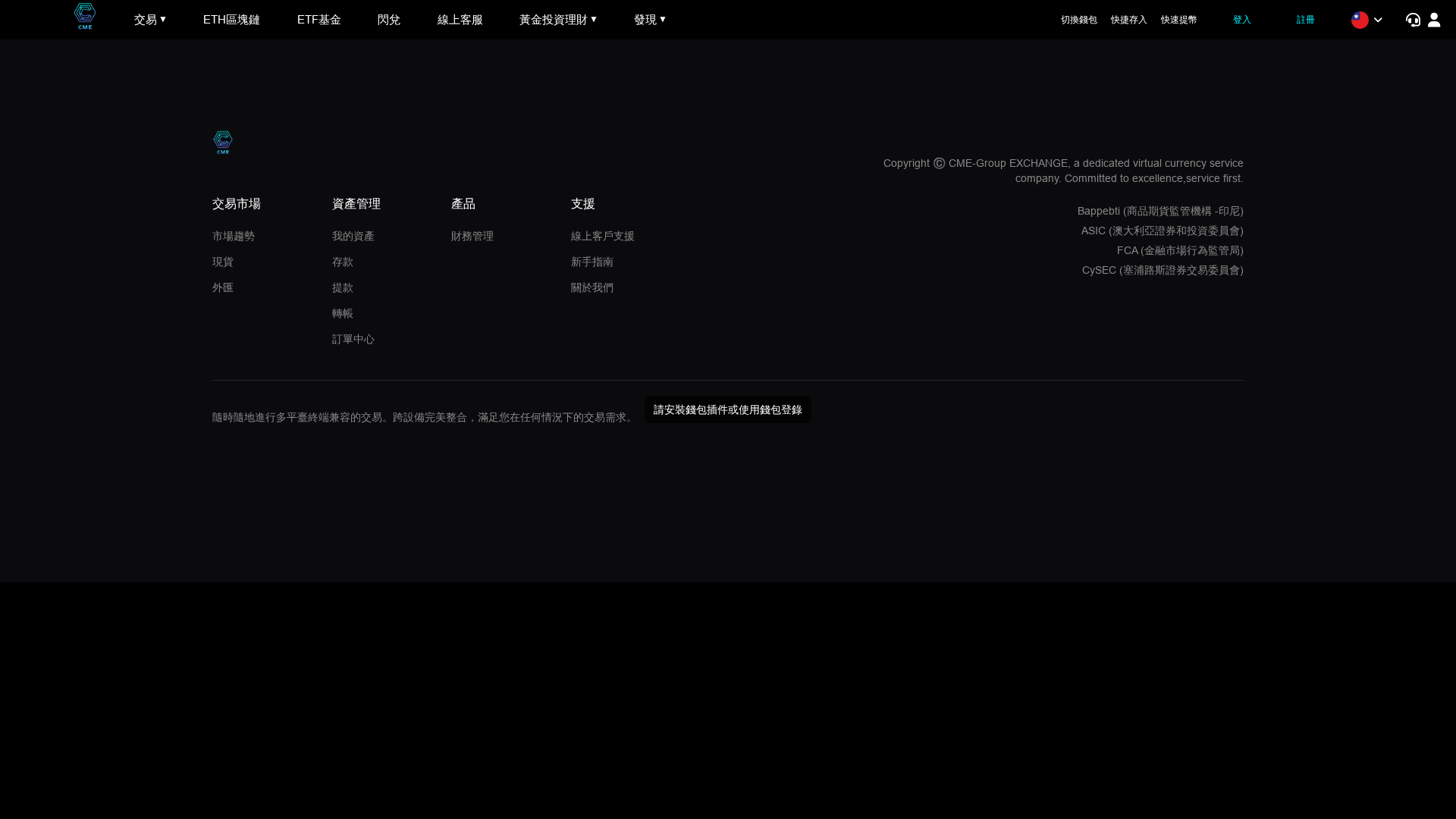1456x819 pixels.
Task: Click the ASIC regulator text
Action: point(1163,231)
